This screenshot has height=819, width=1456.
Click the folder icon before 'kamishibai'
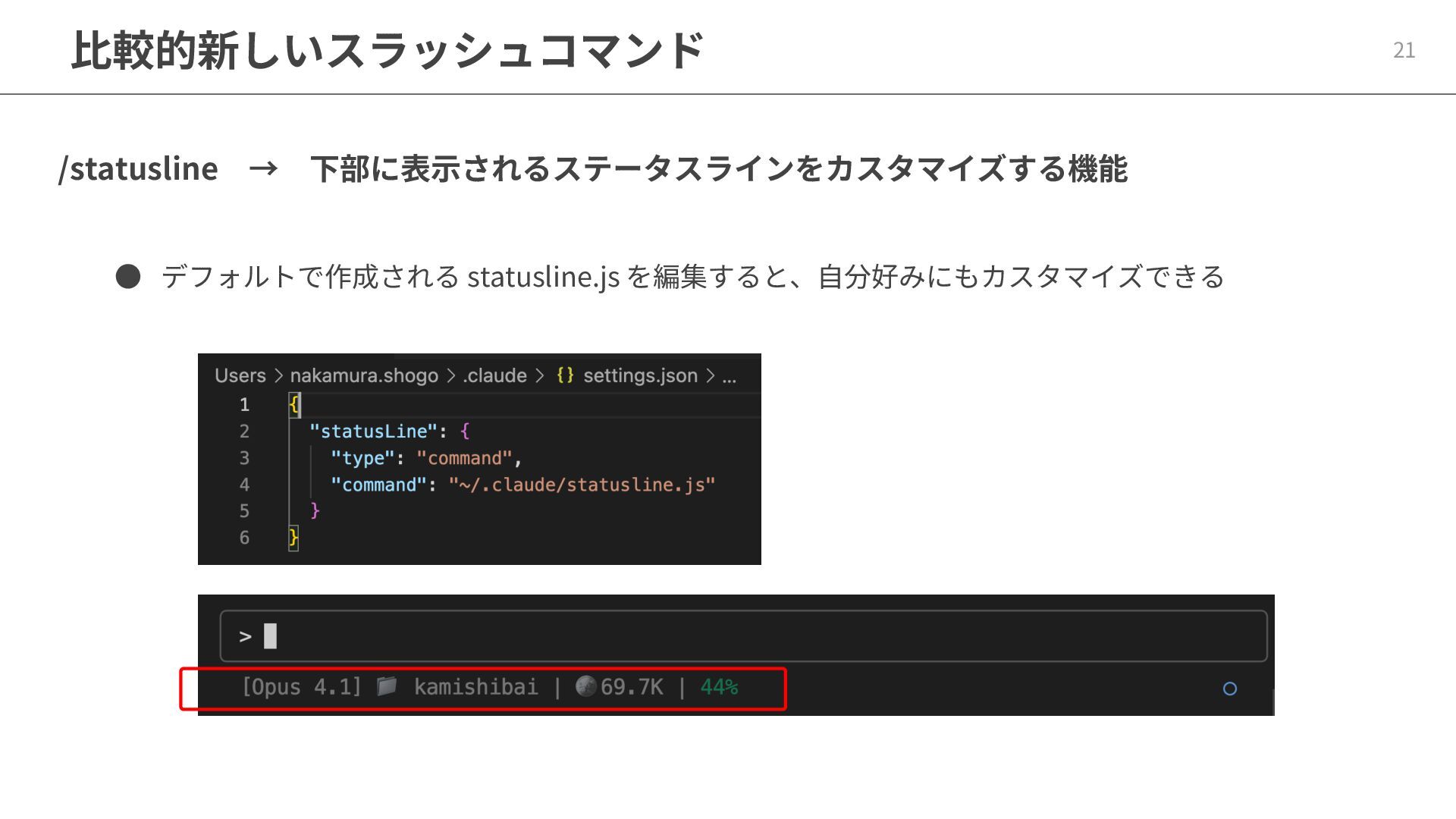pos(387,686)
